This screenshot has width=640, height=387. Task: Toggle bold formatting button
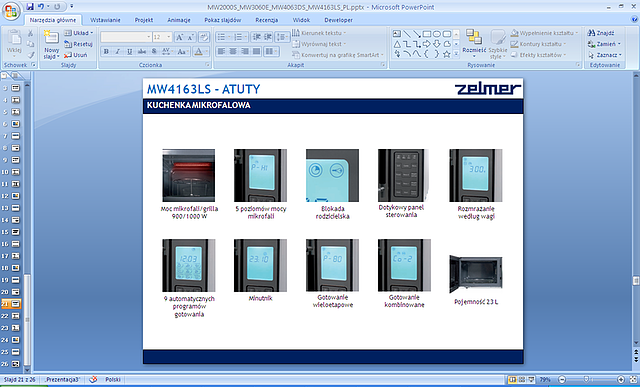106,51
